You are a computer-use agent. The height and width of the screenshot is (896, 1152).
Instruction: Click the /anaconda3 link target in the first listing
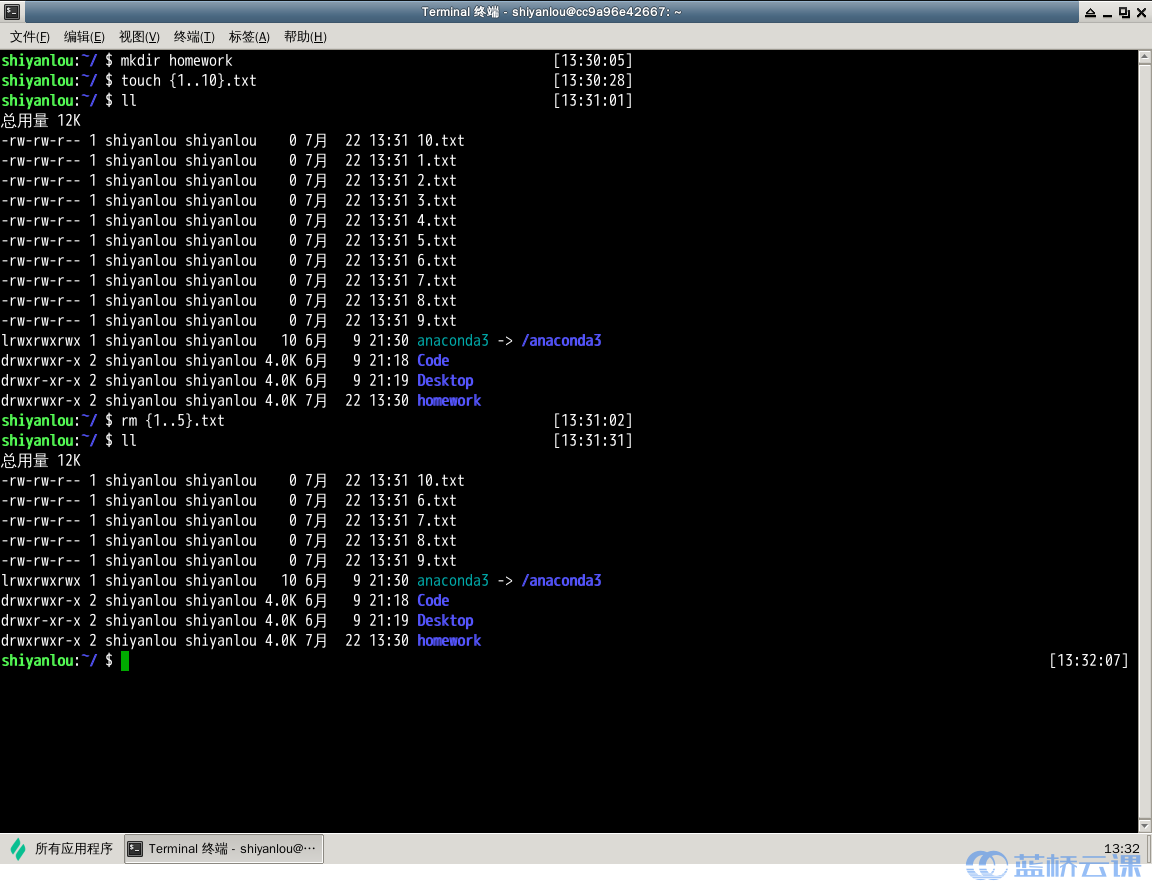tap(561, 341)
